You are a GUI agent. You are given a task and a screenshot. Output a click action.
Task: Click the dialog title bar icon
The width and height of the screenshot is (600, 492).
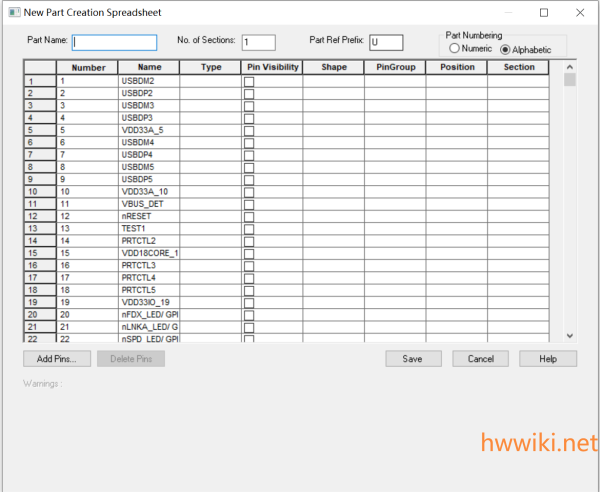tap(12, 12)
